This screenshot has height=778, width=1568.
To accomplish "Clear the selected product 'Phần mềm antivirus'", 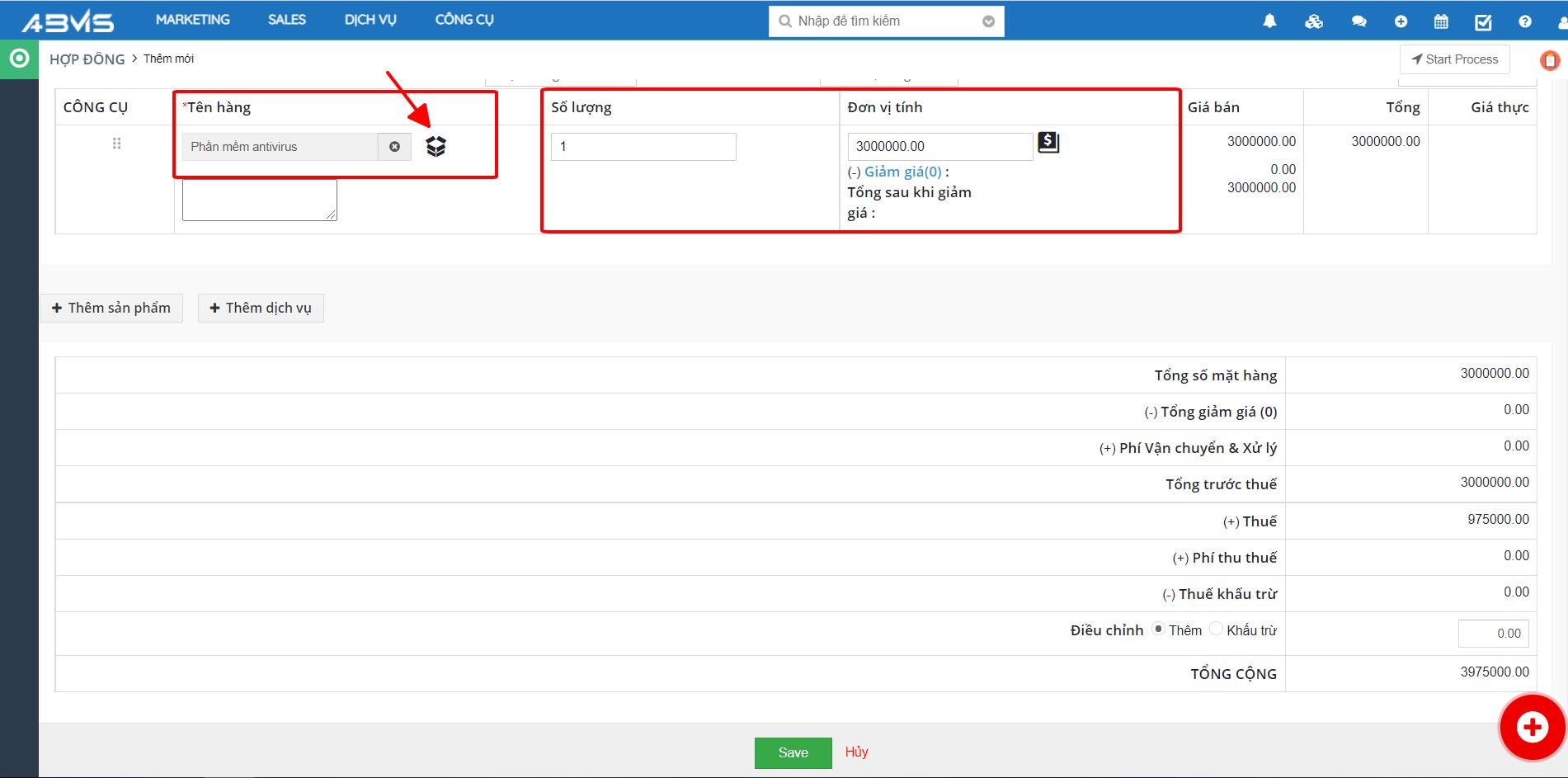I will [394, 147].
